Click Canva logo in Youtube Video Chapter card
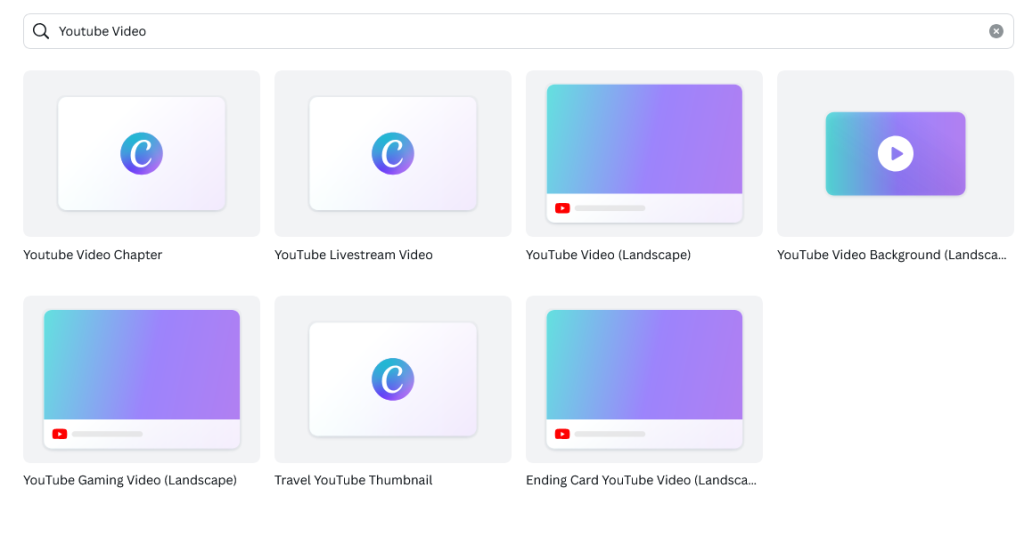1024x545 pixels. [141, 153]
